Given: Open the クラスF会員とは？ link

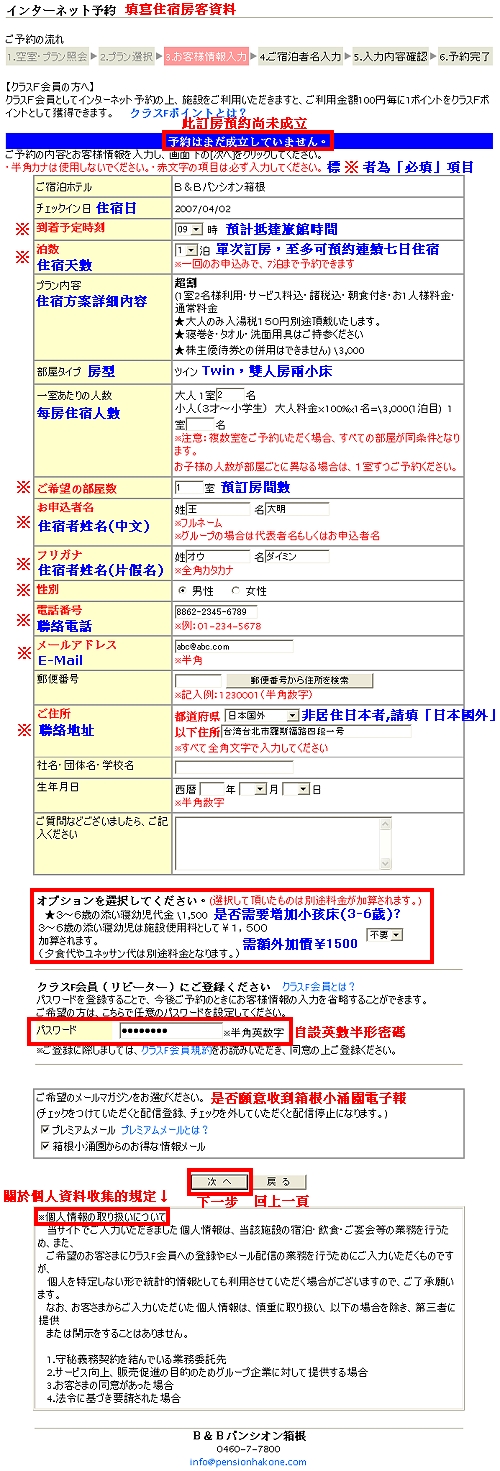Looking at the screenshot, I should pos(318,986).
